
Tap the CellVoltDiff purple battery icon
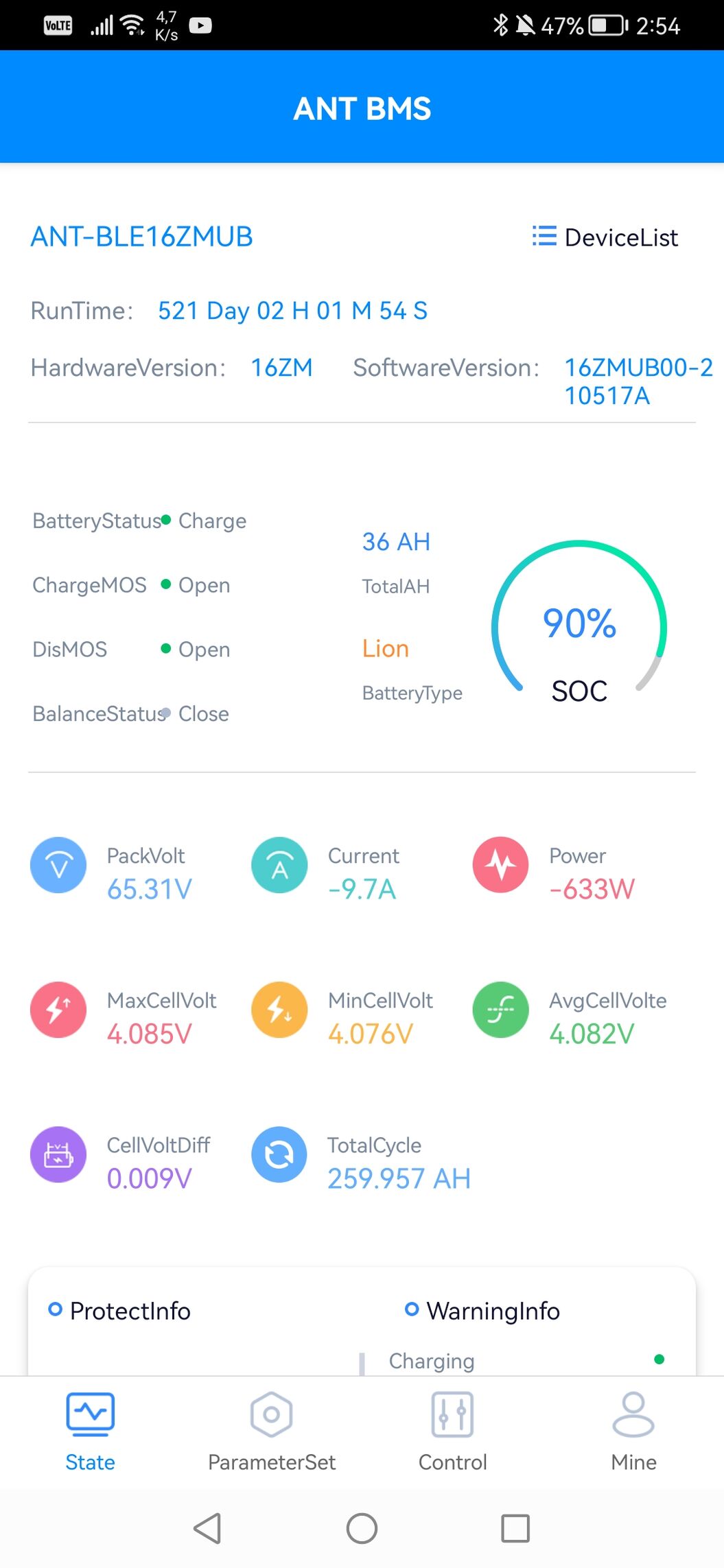58,1154
